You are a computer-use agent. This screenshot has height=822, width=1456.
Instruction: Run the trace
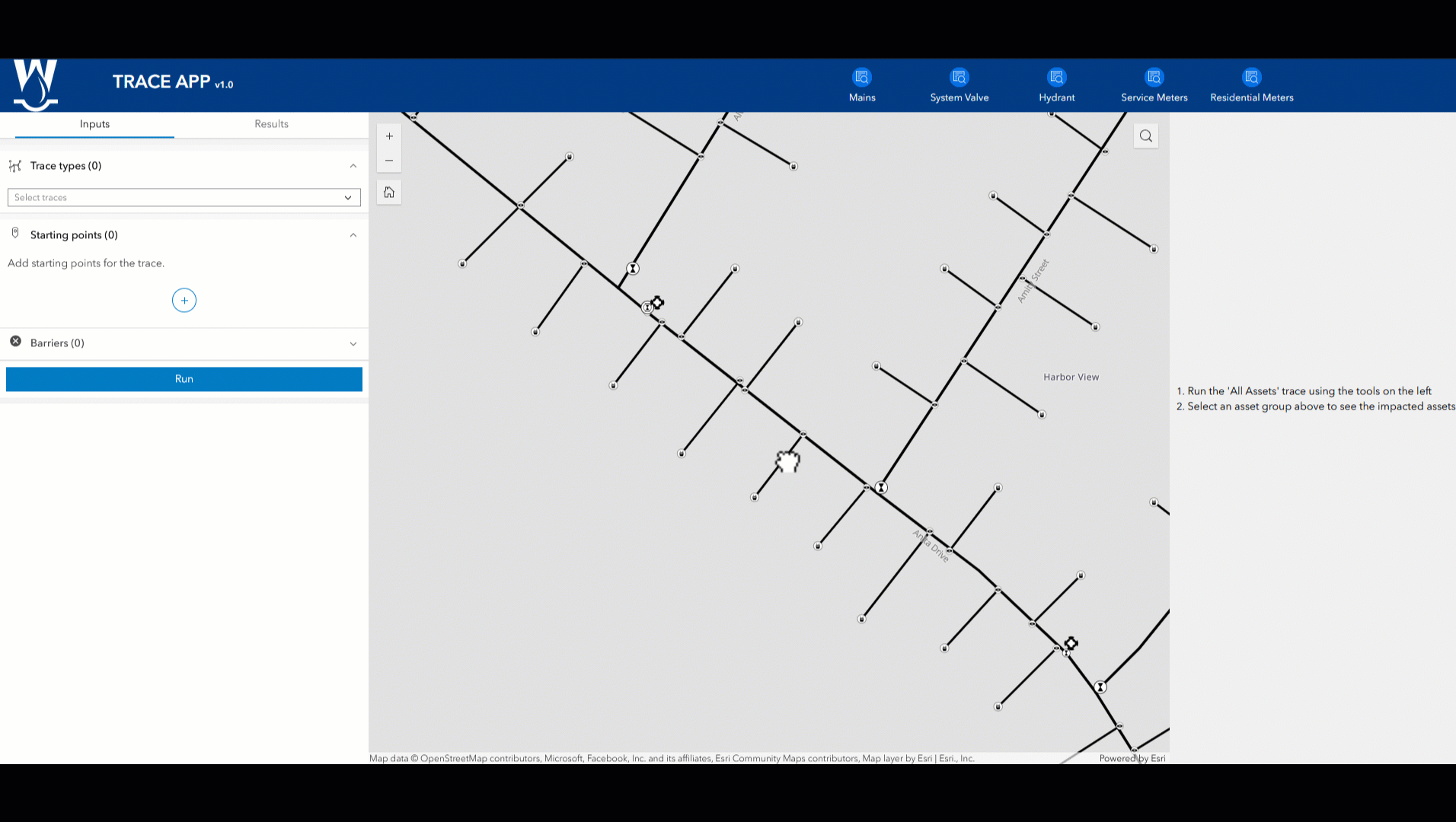(184, 379)
